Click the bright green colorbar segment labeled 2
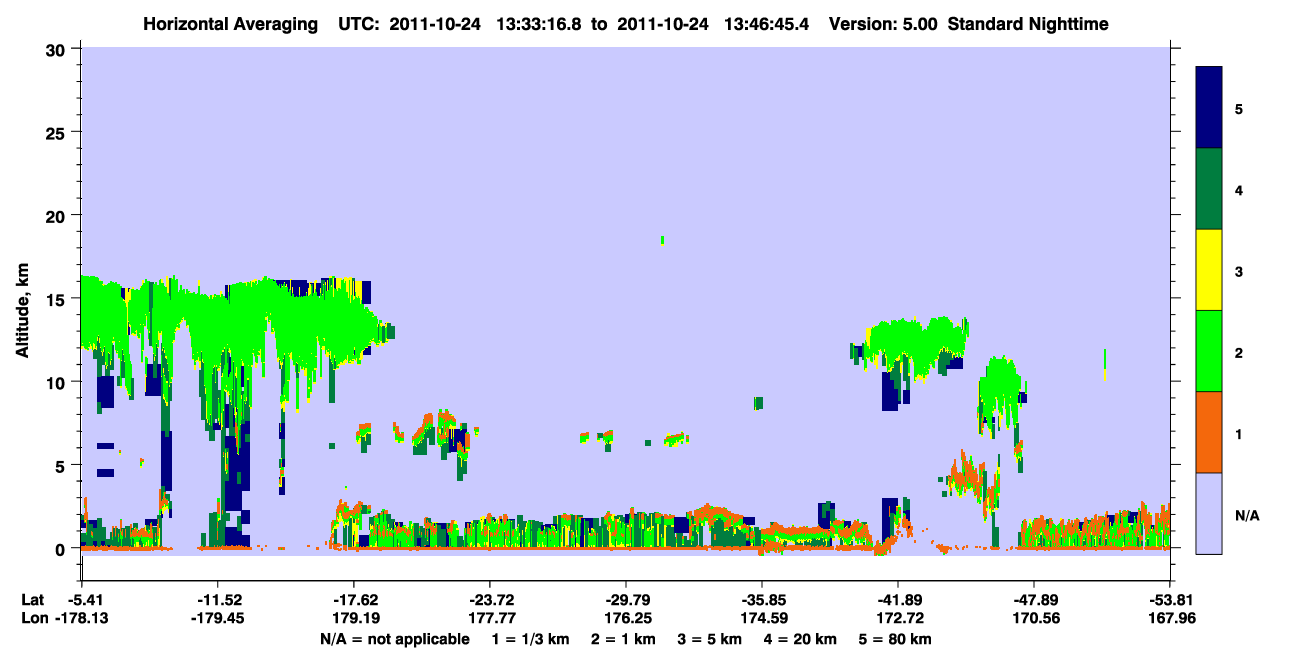Screen dimensions: 1300x667 (1209, 351)
